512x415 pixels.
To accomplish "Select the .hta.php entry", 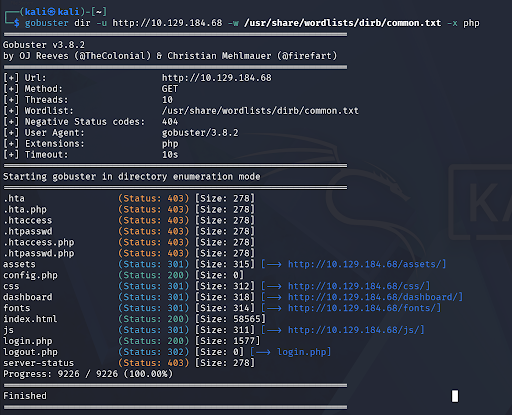I will [x=25, y=210].
